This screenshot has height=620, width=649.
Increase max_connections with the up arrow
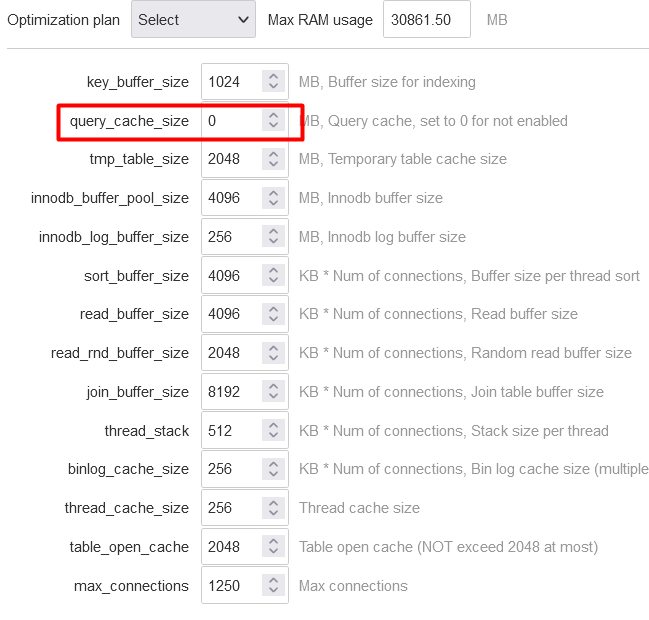[x=273, y=579]
